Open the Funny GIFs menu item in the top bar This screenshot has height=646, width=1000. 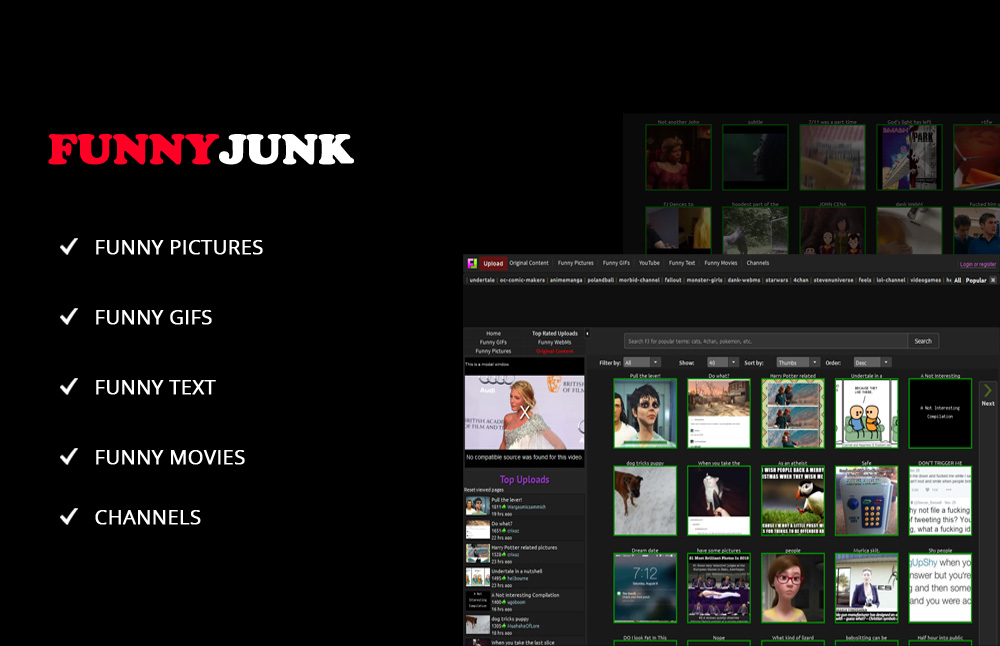click(616, 263)
